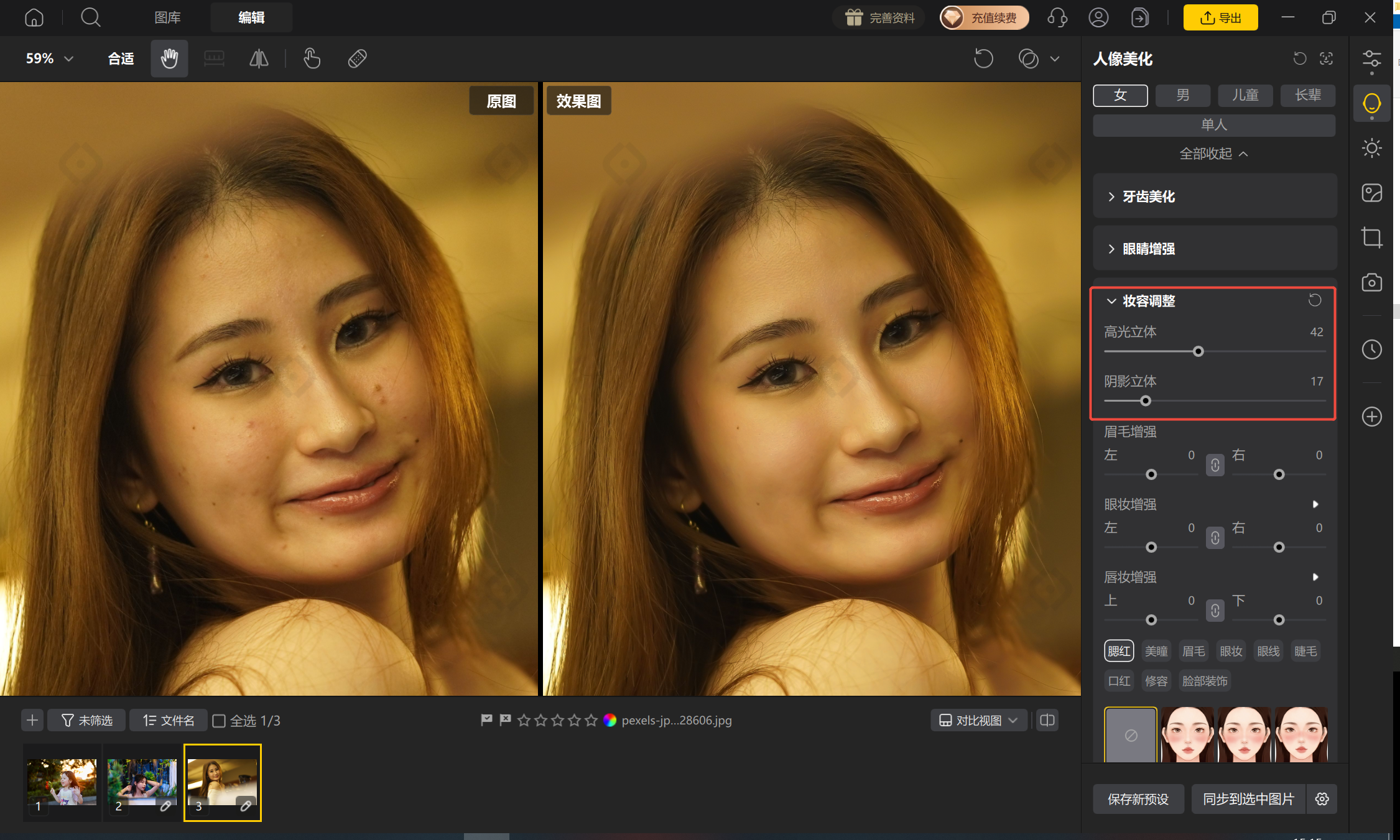Select the finger touch tool icon
The image size is (1400, 840).
[312, 58]
